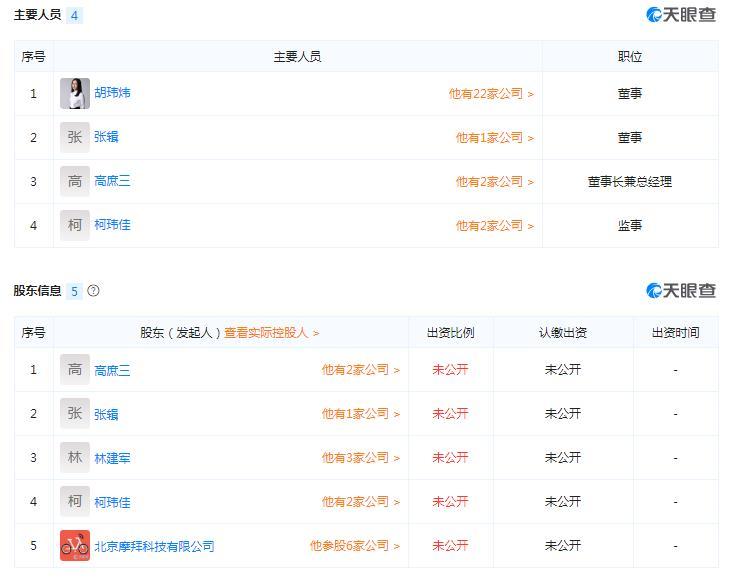
Task: Click the help question mark icon beside 股东信息
Action: coord(94,291)
